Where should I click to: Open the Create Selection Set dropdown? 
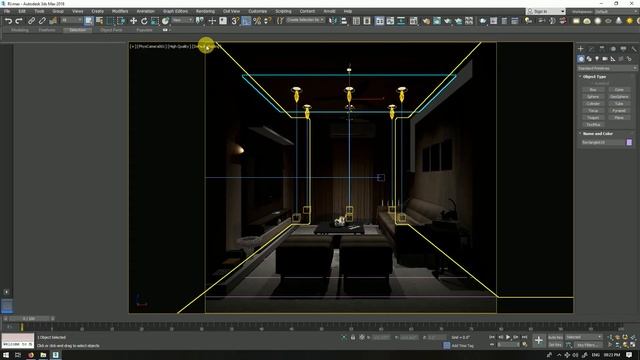tap(305, 20)
